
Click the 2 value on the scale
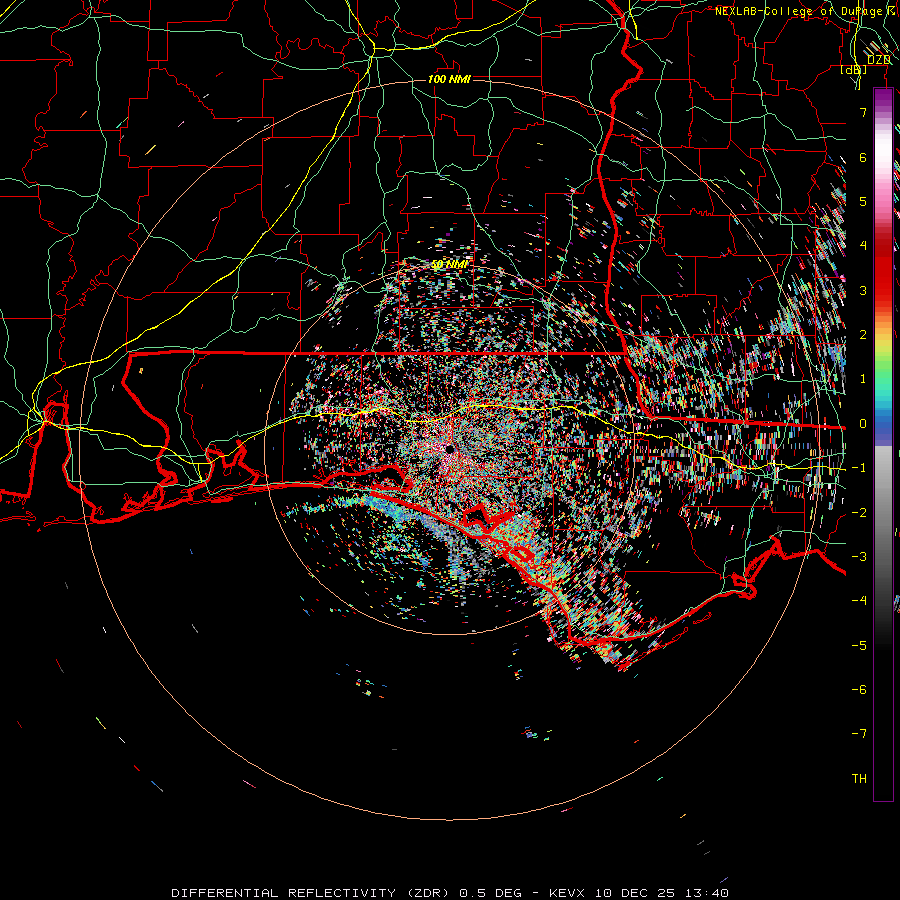(x=863, y=335)
